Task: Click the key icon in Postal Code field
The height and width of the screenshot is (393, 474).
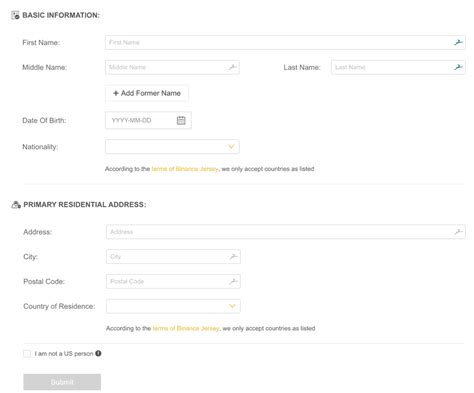Action: [233, 281]
